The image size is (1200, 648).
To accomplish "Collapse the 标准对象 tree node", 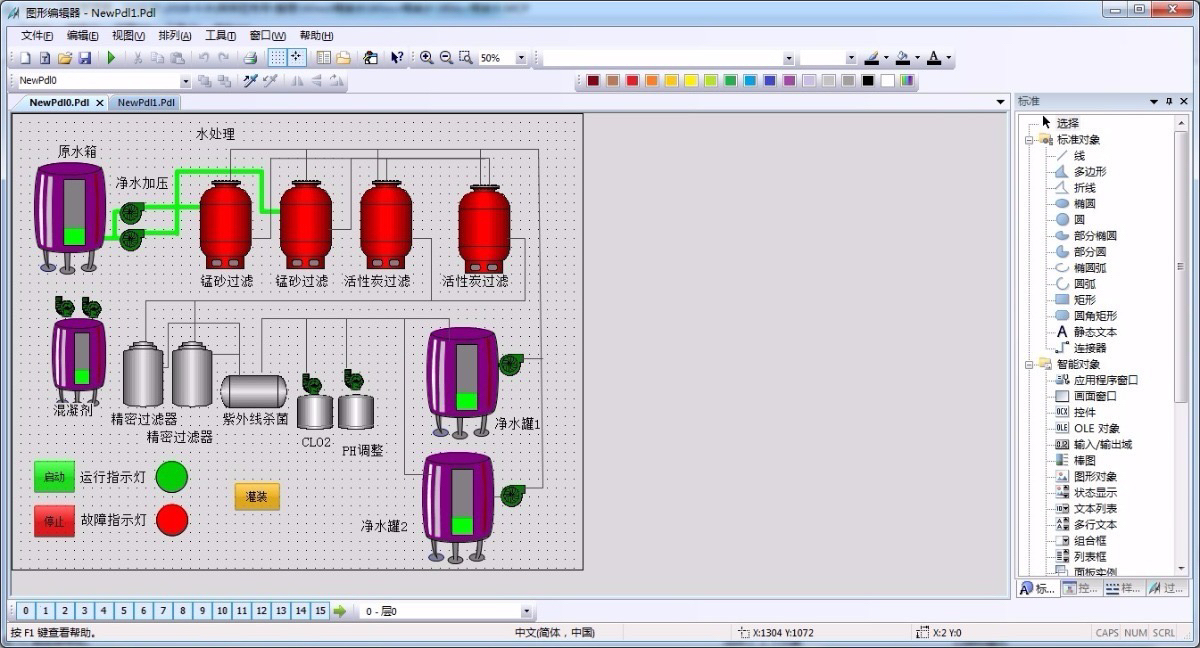I will click(x=1030, y=140).
